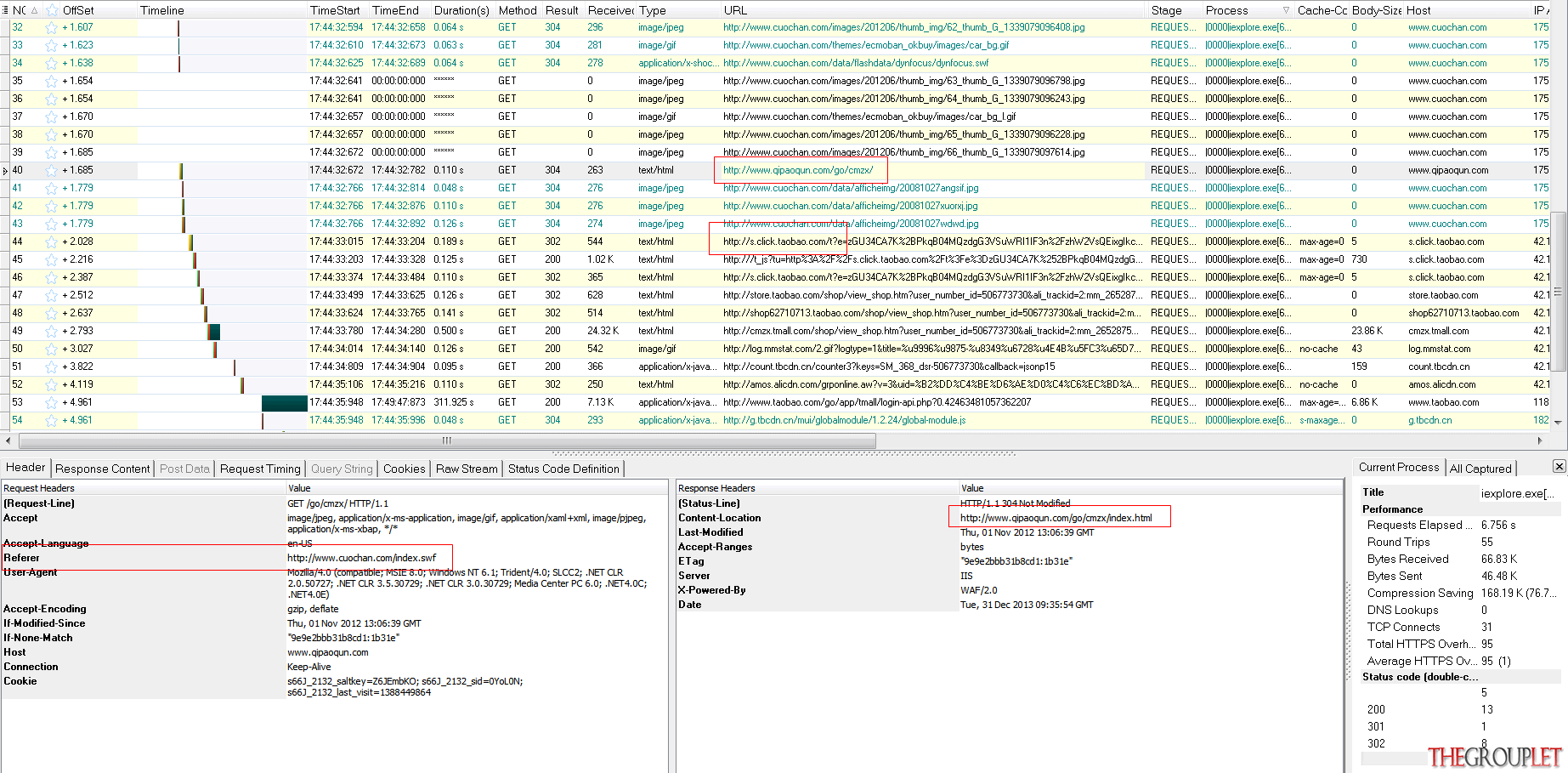The width and height of the screenshot is (1568, 773).
Task: Switch to the All Captured tab
Action: [1480, 469]
